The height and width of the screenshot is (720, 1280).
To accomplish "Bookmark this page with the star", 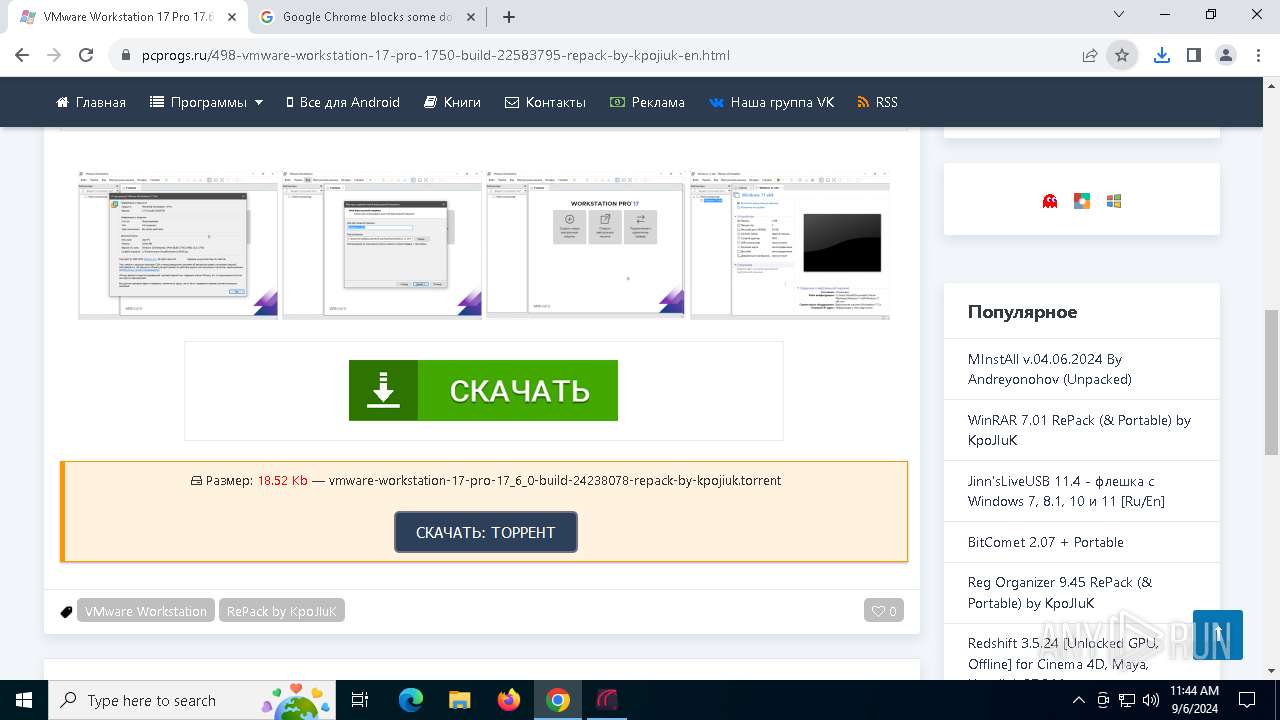I will tap(1122, 55).
